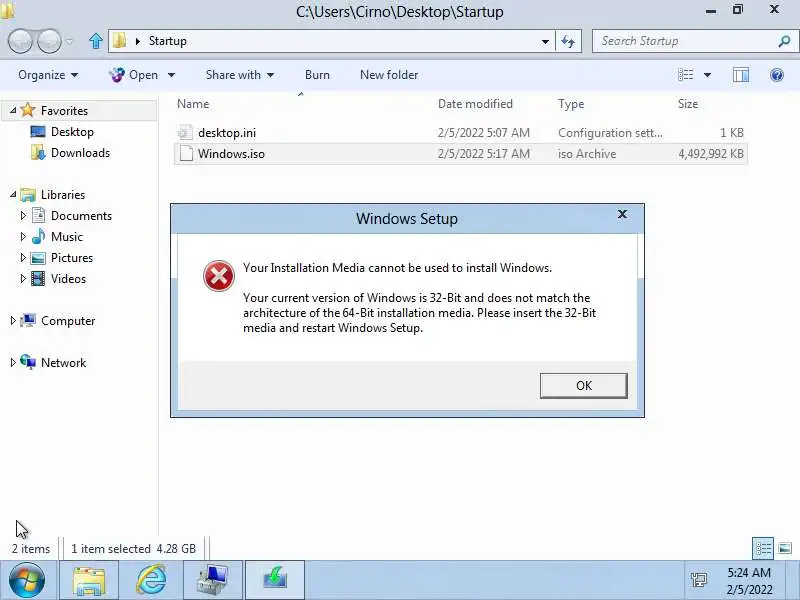
Task: Open the Documents library
Action: [x=81, y=216]
